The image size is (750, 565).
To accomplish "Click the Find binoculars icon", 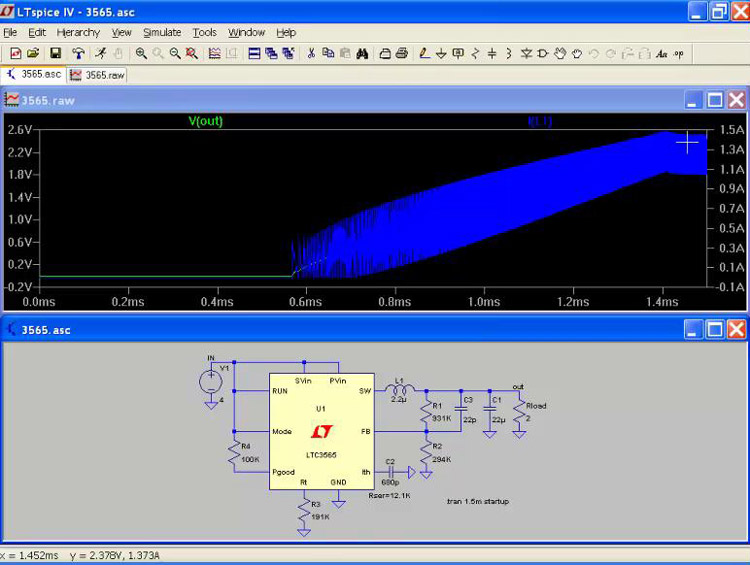I will pyautogui.click(x=362, y=54).
